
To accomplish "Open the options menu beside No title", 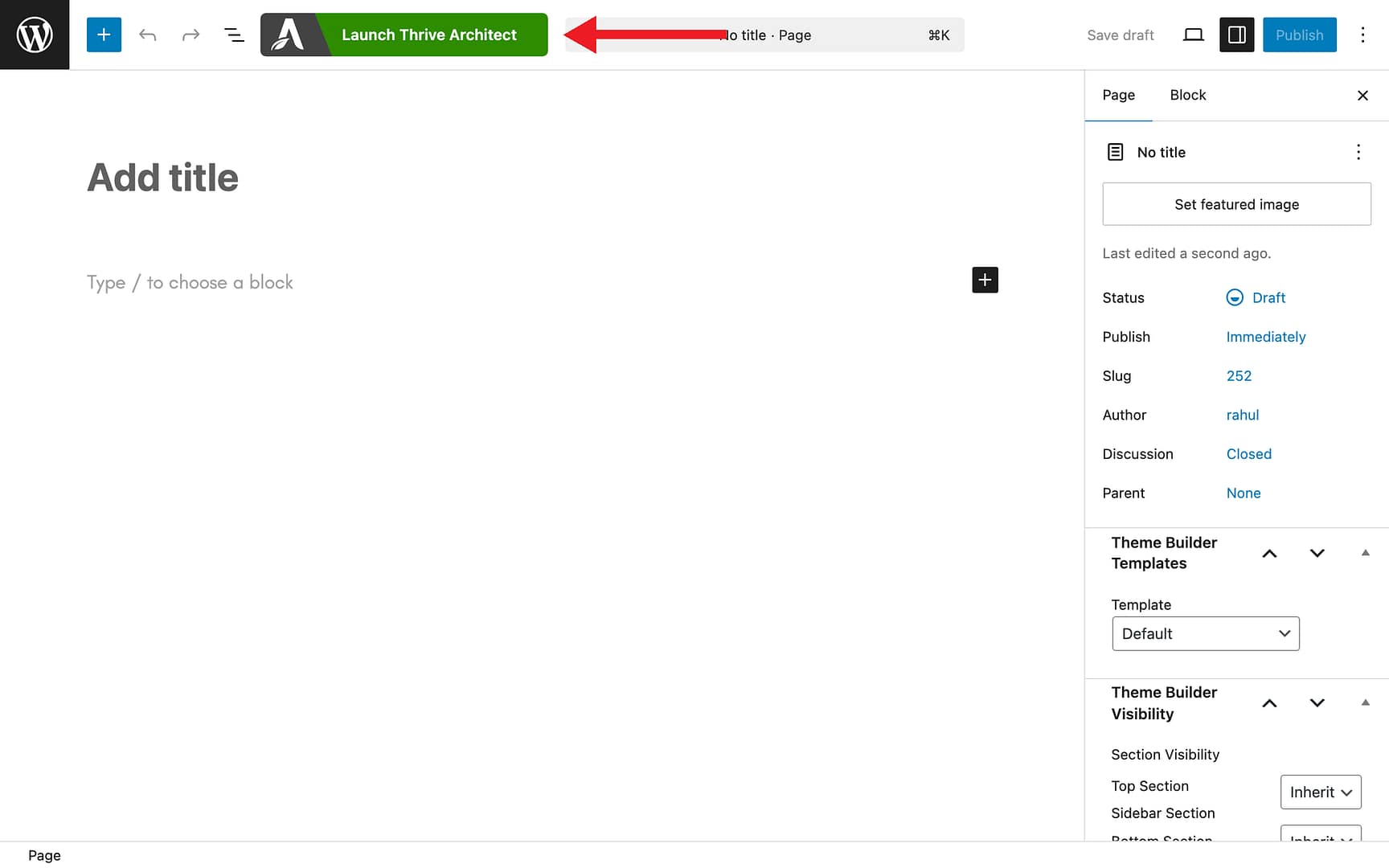I will (x=1358, y=152).
